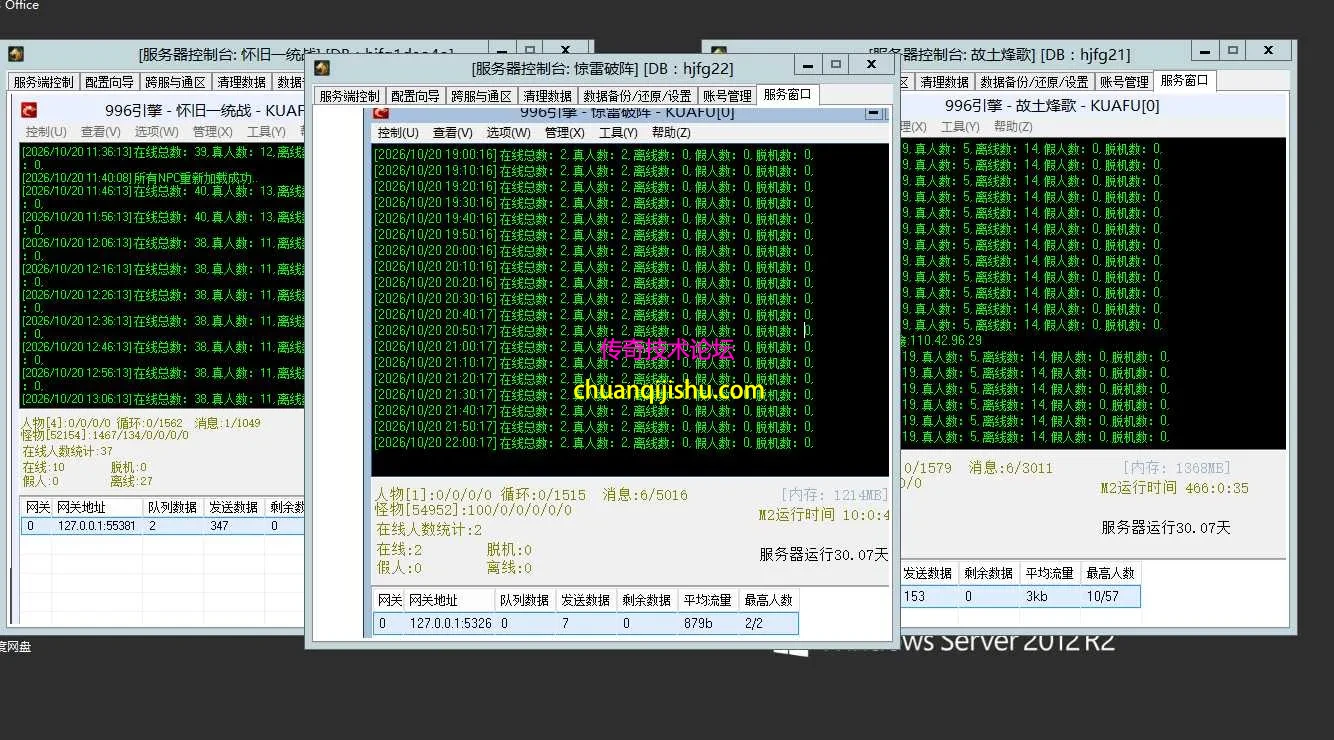Click 网关地址 column header in the 惊雷破阵 window
This screenshot has width=1334, height=740.
(450, 600)
